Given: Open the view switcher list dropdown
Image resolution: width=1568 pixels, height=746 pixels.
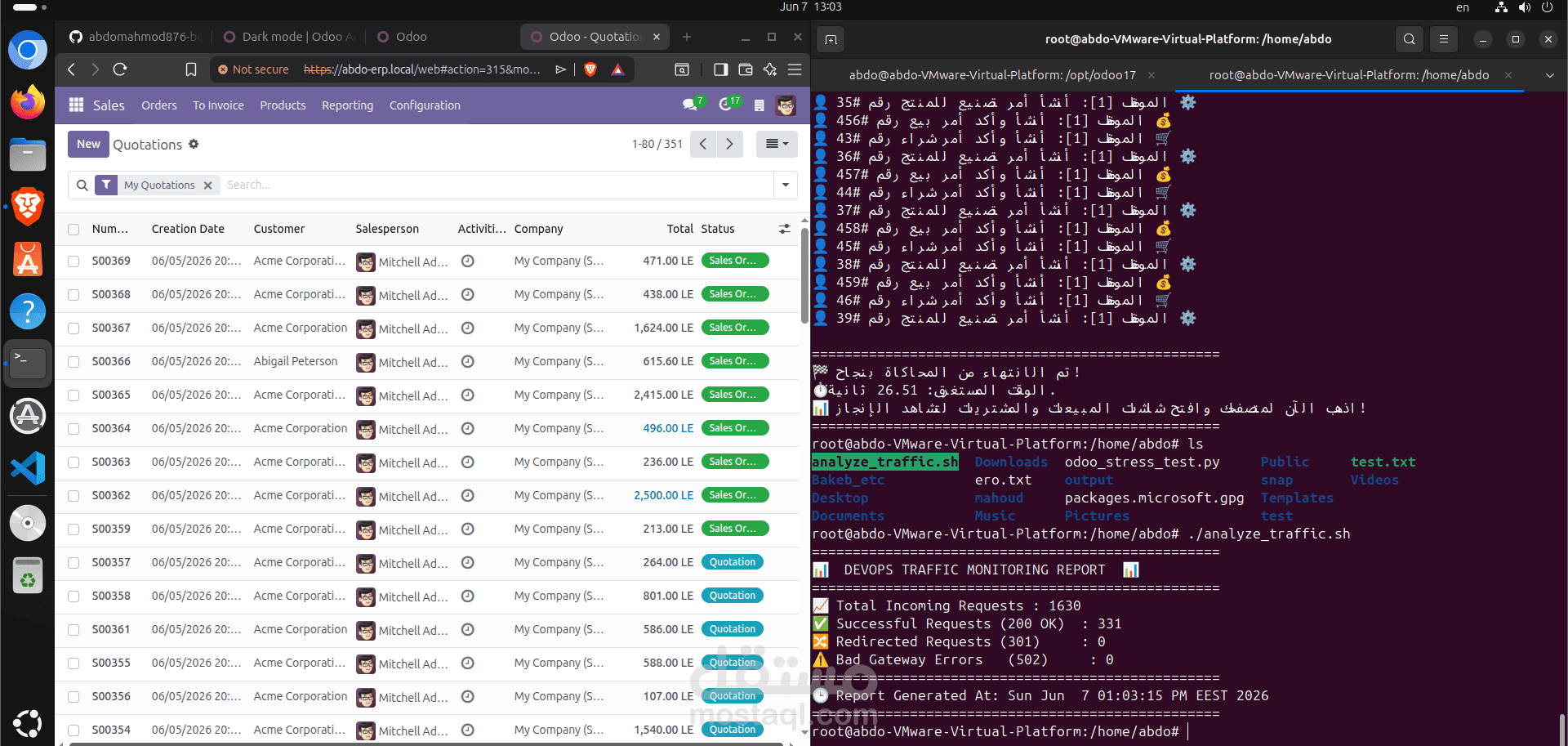Looking at the screenshot, I should coord(777,144).
